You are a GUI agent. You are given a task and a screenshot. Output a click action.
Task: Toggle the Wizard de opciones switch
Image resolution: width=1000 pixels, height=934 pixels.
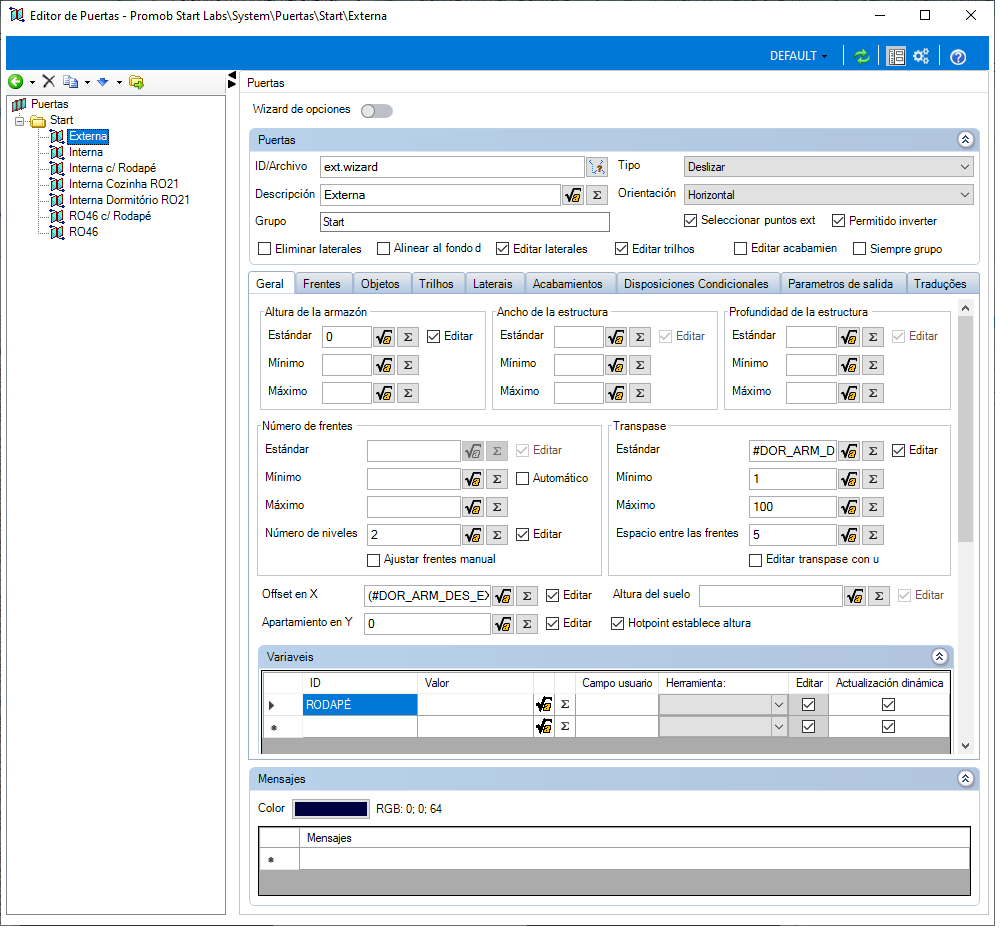click(376, 111)
